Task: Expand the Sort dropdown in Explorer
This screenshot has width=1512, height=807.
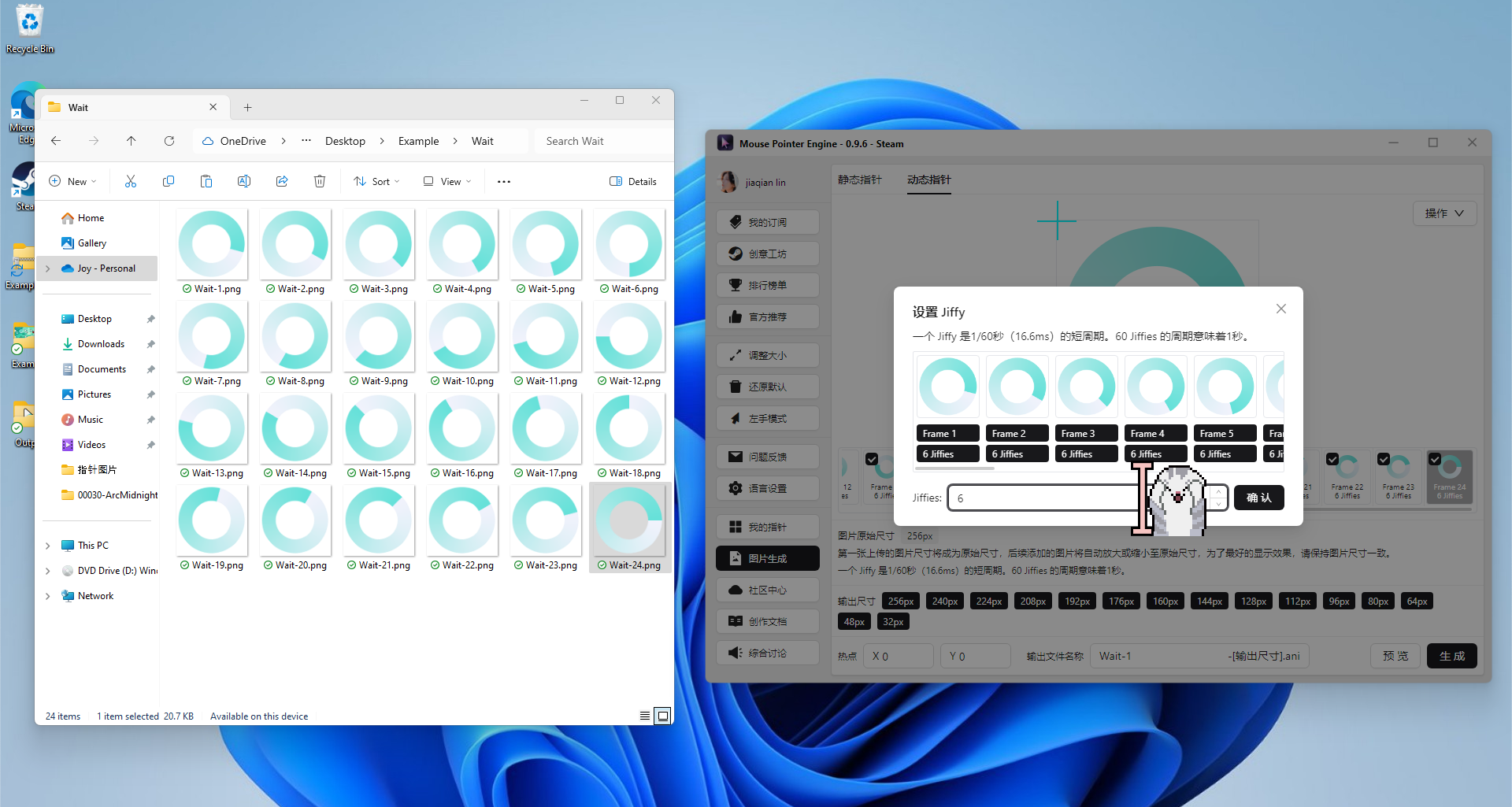Action: 377,182
